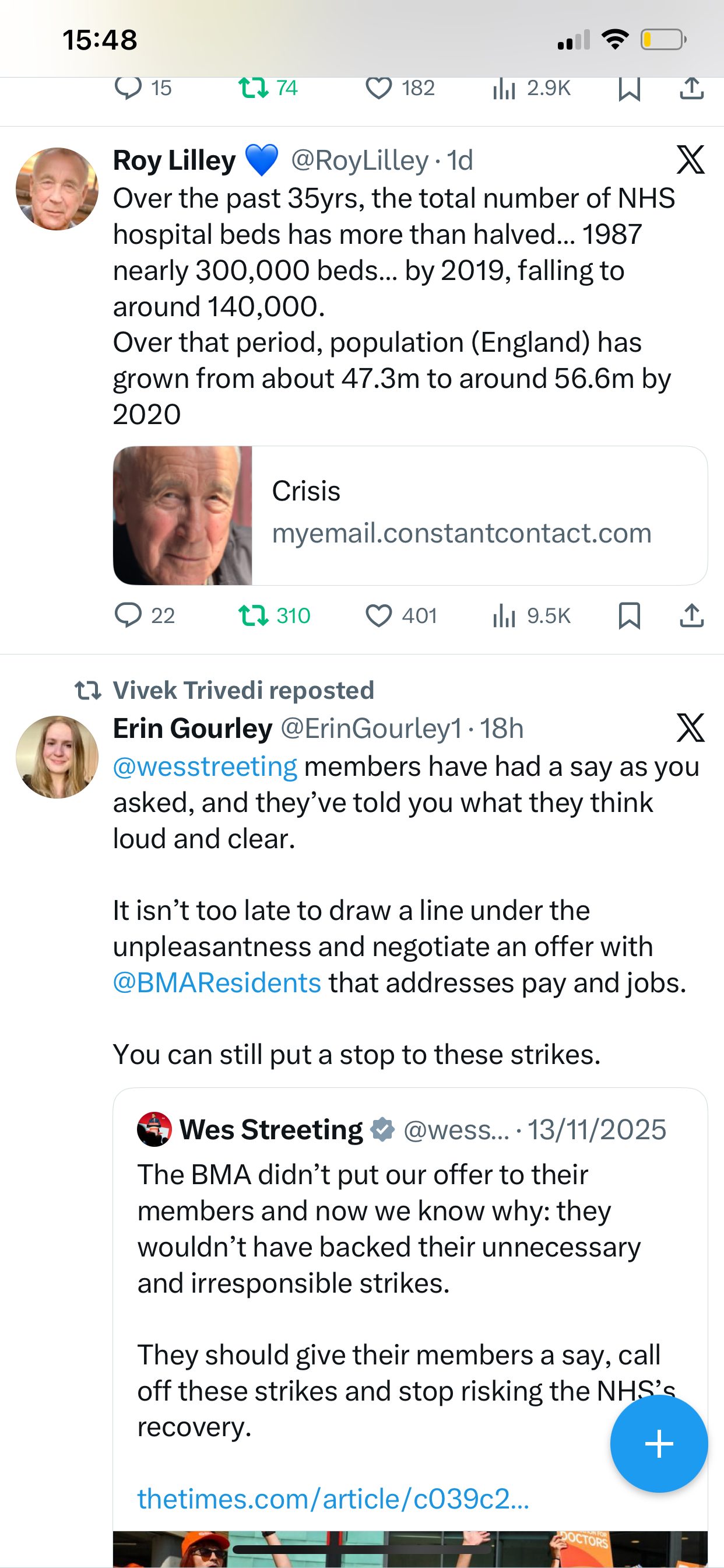Bookmark Roy Lilley's hospital beds post
Image resolution: width=724 pixels, height=1568 pixels.
coord(629,615)
